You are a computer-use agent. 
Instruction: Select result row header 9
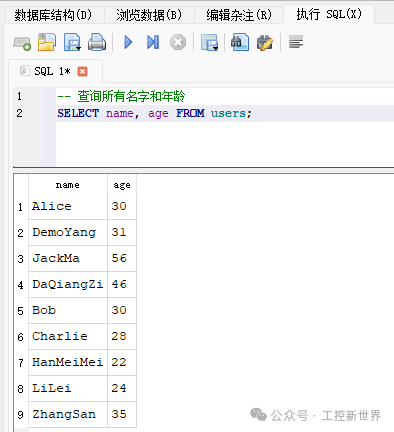[x=21, y=415]
